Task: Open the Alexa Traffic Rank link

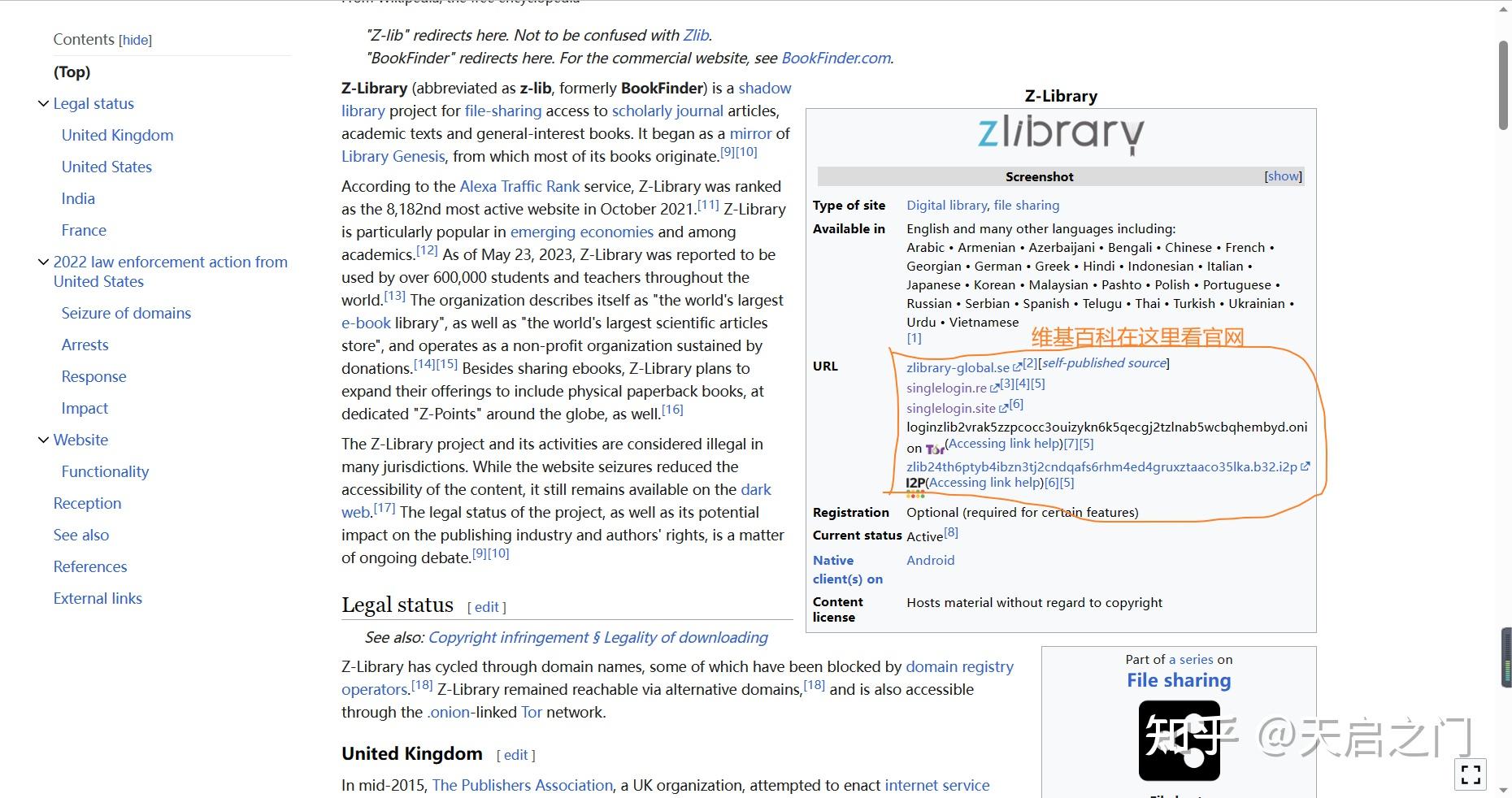Action: [x=520, y=186]
